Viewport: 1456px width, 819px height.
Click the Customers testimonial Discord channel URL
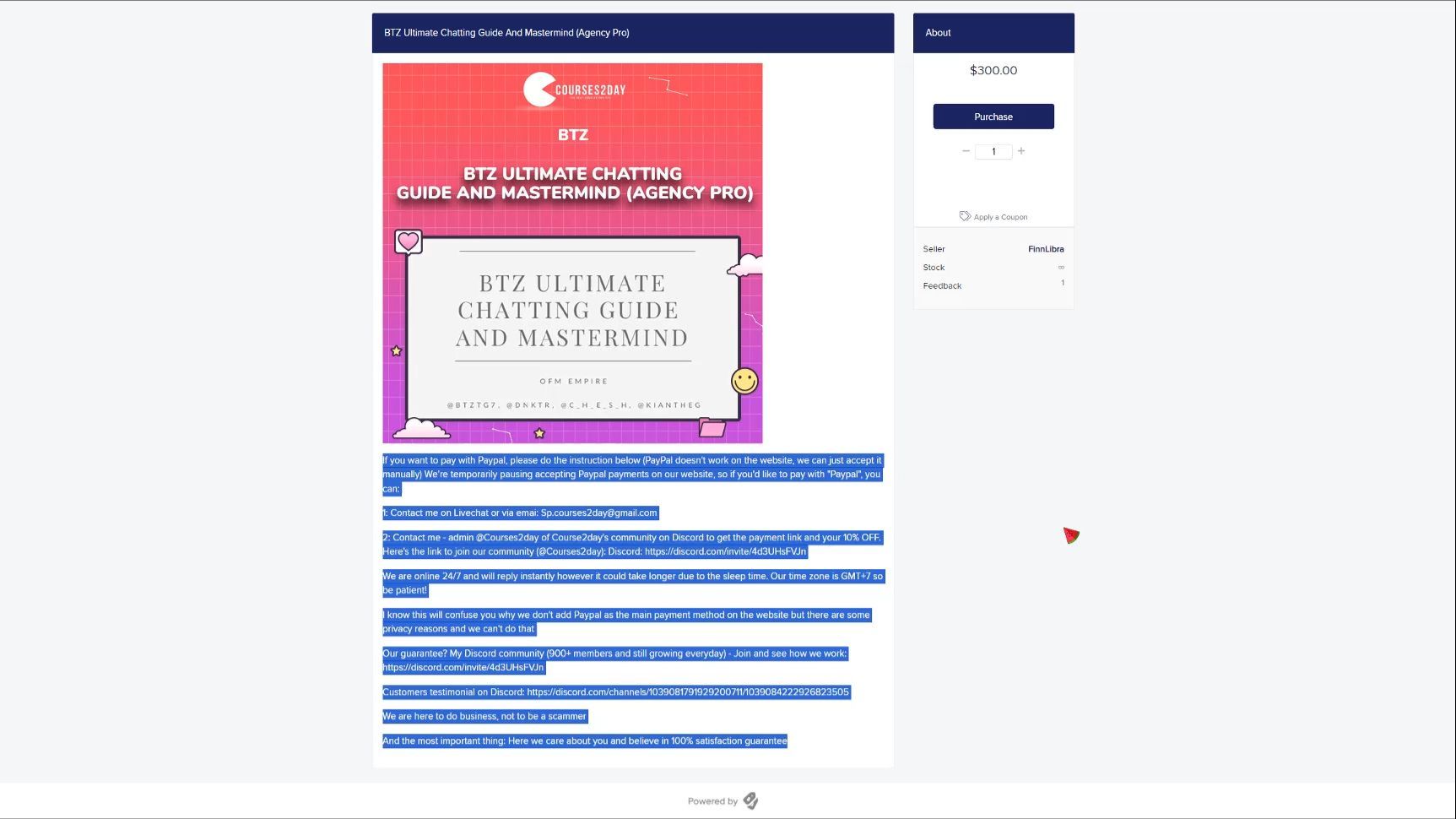688,692
